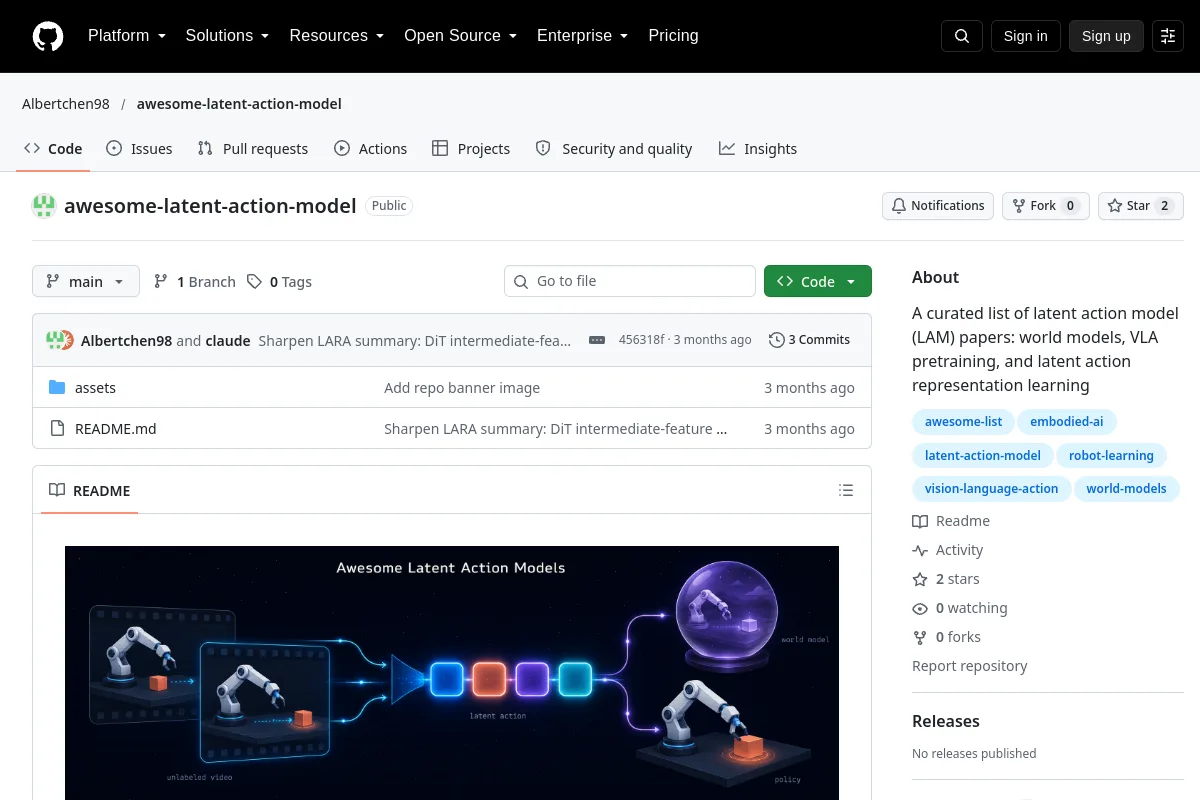
Task: Click the Albertchen98 owner breadcrumb
Action: tap(66, 104)
